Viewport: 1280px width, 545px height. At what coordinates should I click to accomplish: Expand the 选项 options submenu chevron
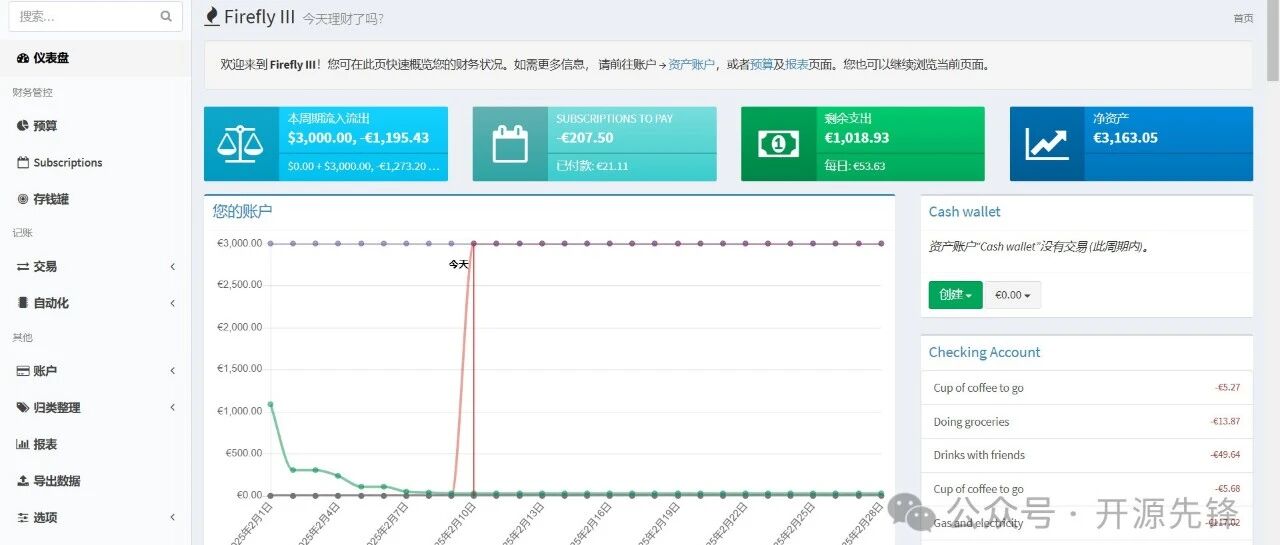pyautogui.click(x=173, y=517)
